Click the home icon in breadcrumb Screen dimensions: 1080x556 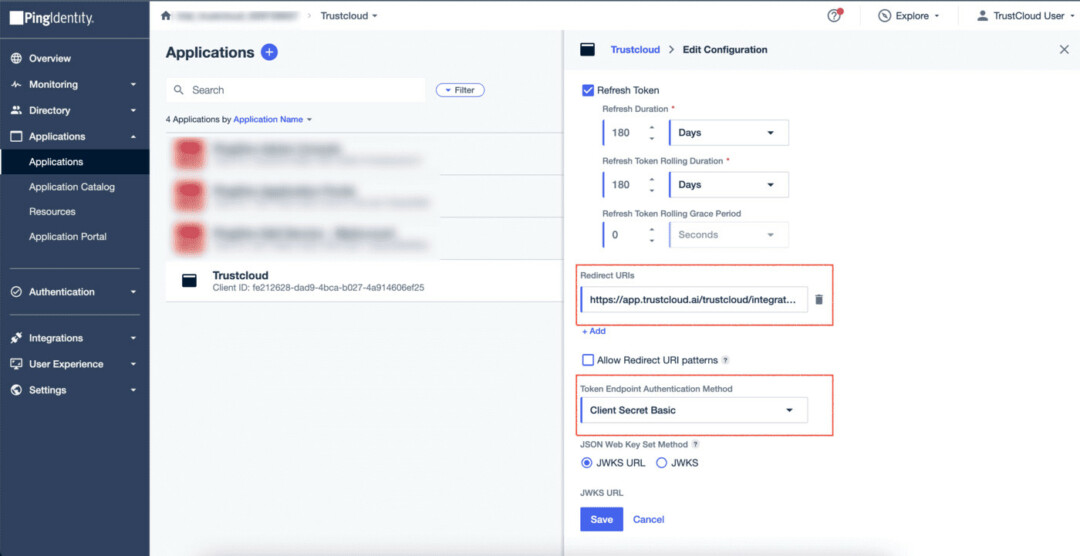click(165, 16)
